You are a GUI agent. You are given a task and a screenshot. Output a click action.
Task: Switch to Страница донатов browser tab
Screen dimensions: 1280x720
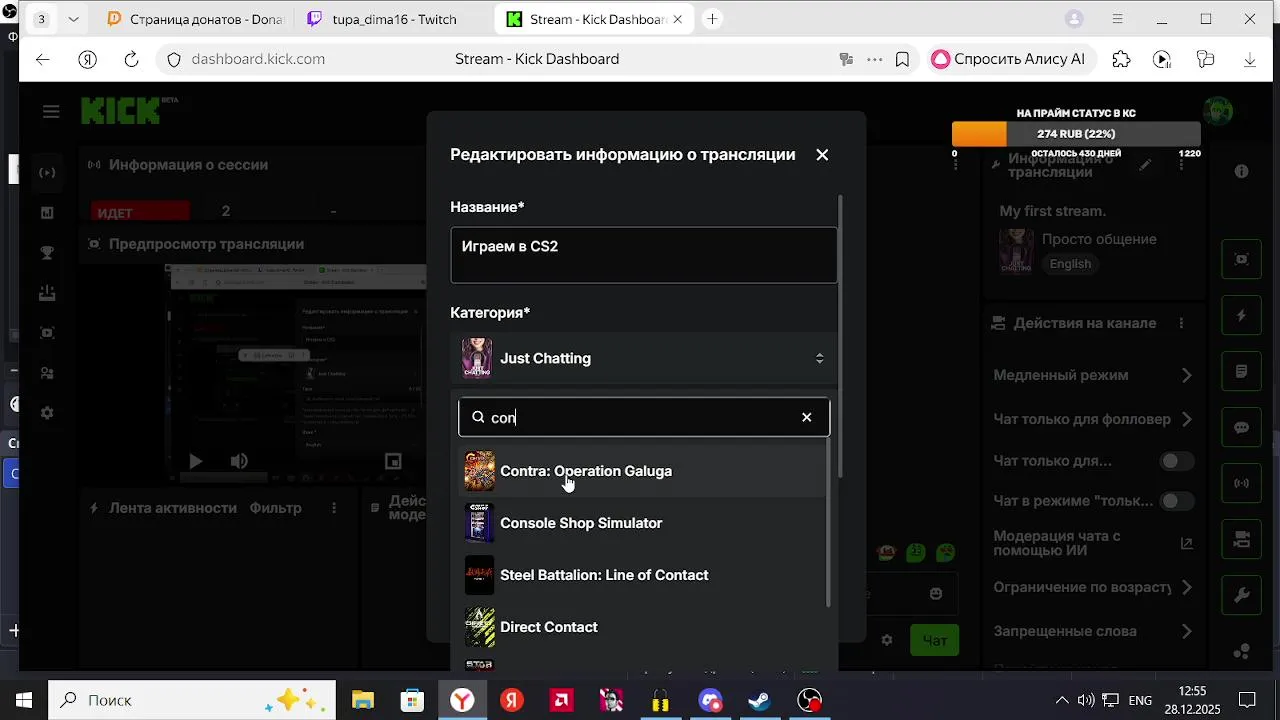pyautogui.click(x=194, y=19)
